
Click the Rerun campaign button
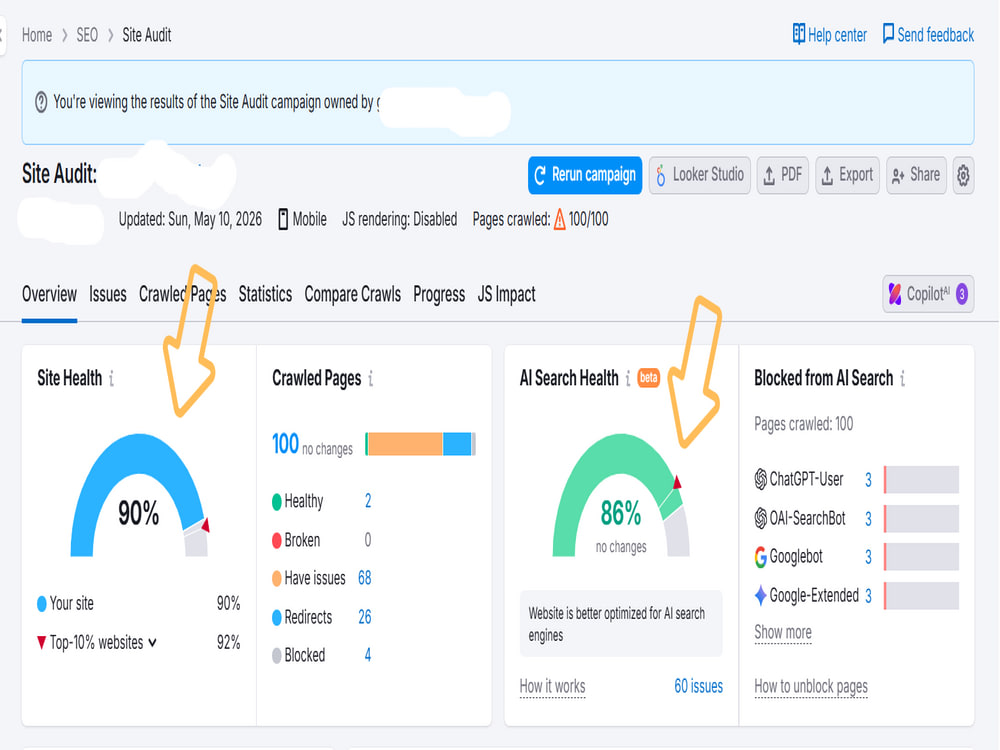point(585,175)
